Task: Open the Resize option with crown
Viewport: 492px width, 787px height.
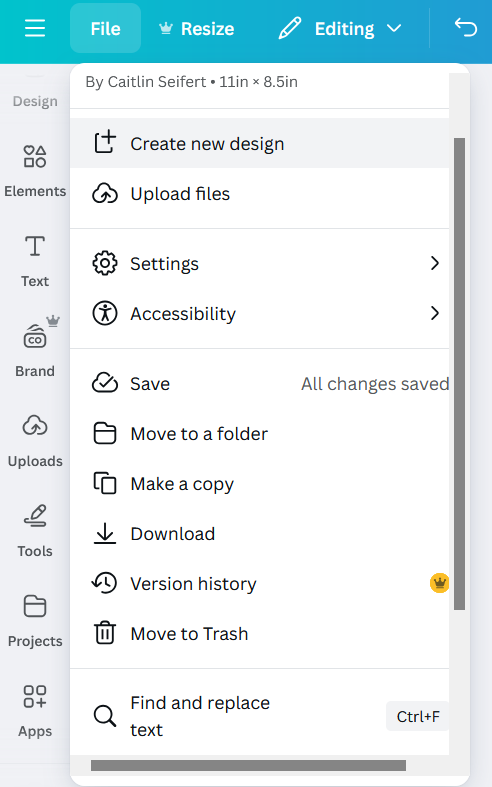Action: 196,29
